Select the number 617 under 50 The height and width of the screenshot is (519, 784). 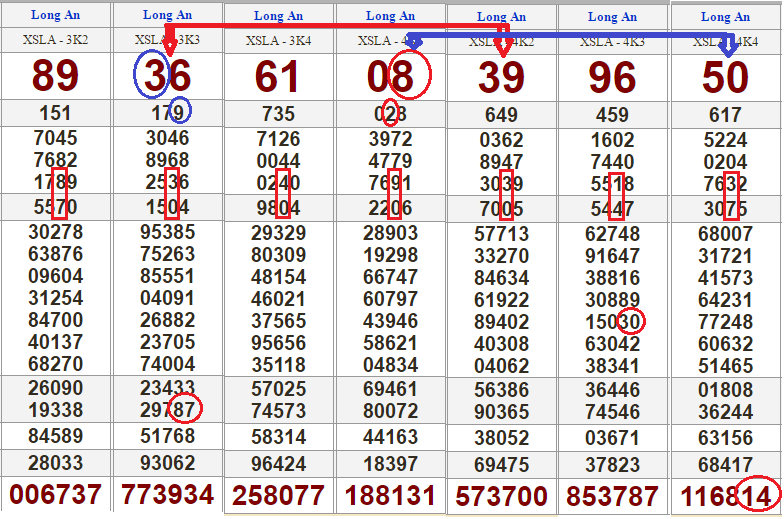pos(725,115)
